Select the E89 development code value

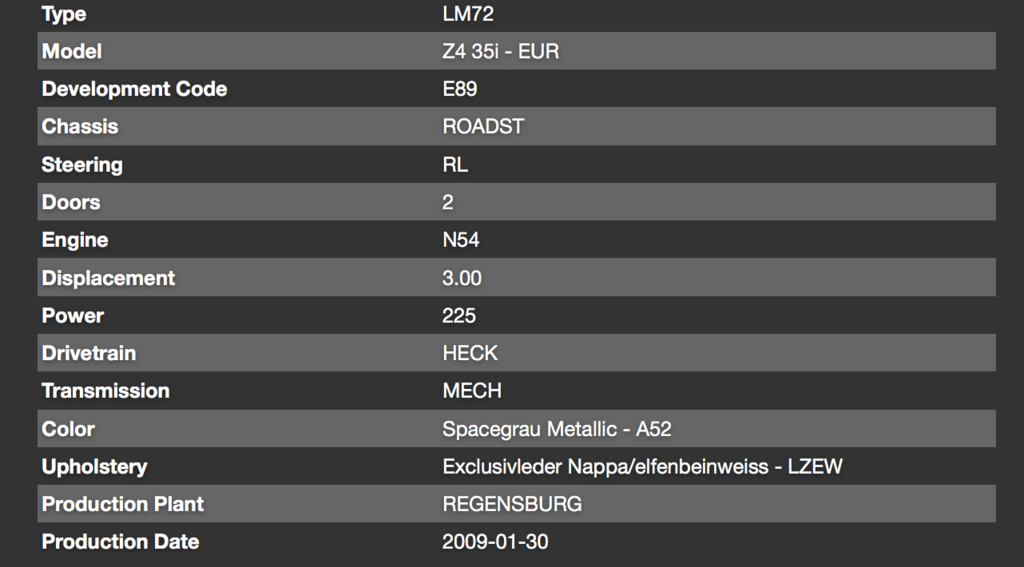click(x=460, y=89)
